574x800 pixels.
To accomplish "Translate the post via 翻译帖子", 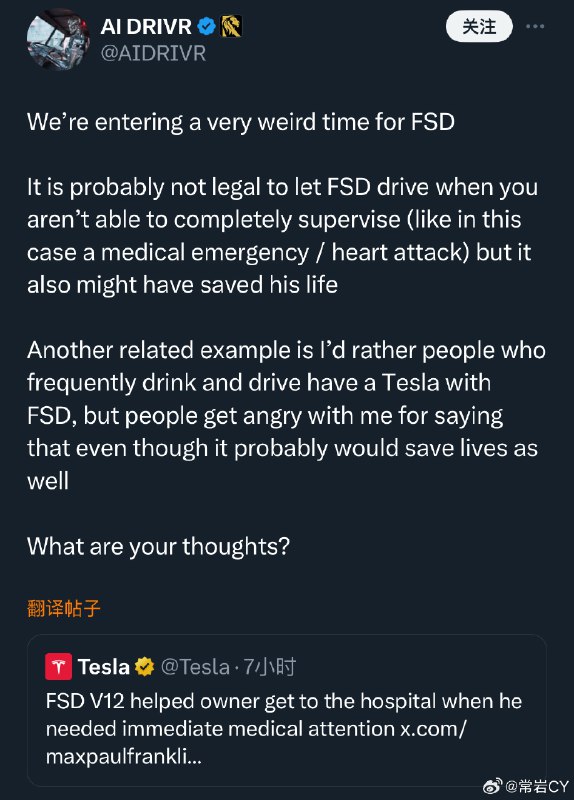I will (x=64, y=608).
